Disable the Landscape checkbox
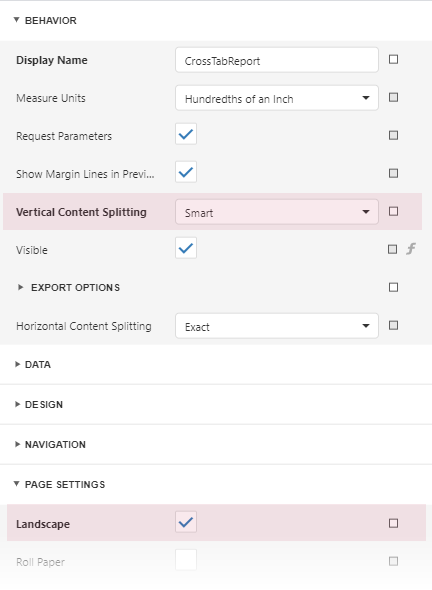 (186, 522)
